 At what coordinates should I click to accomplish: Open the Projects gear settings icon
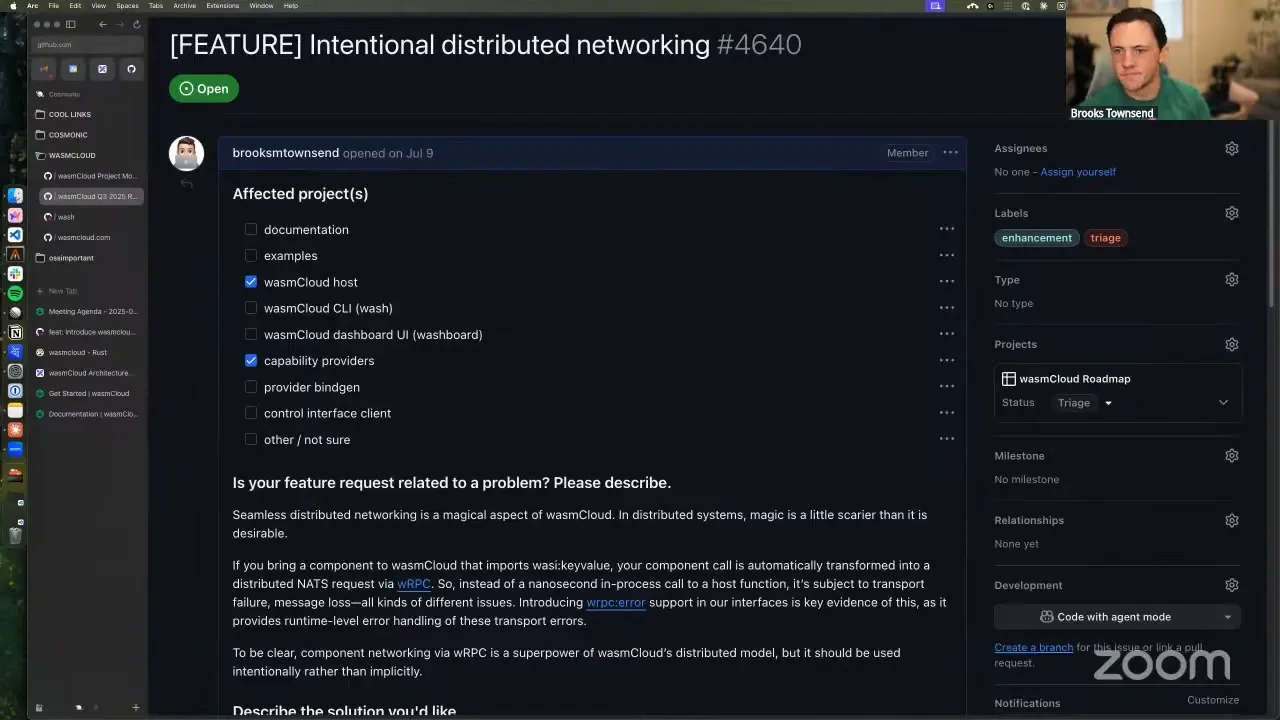point(1232,344)
